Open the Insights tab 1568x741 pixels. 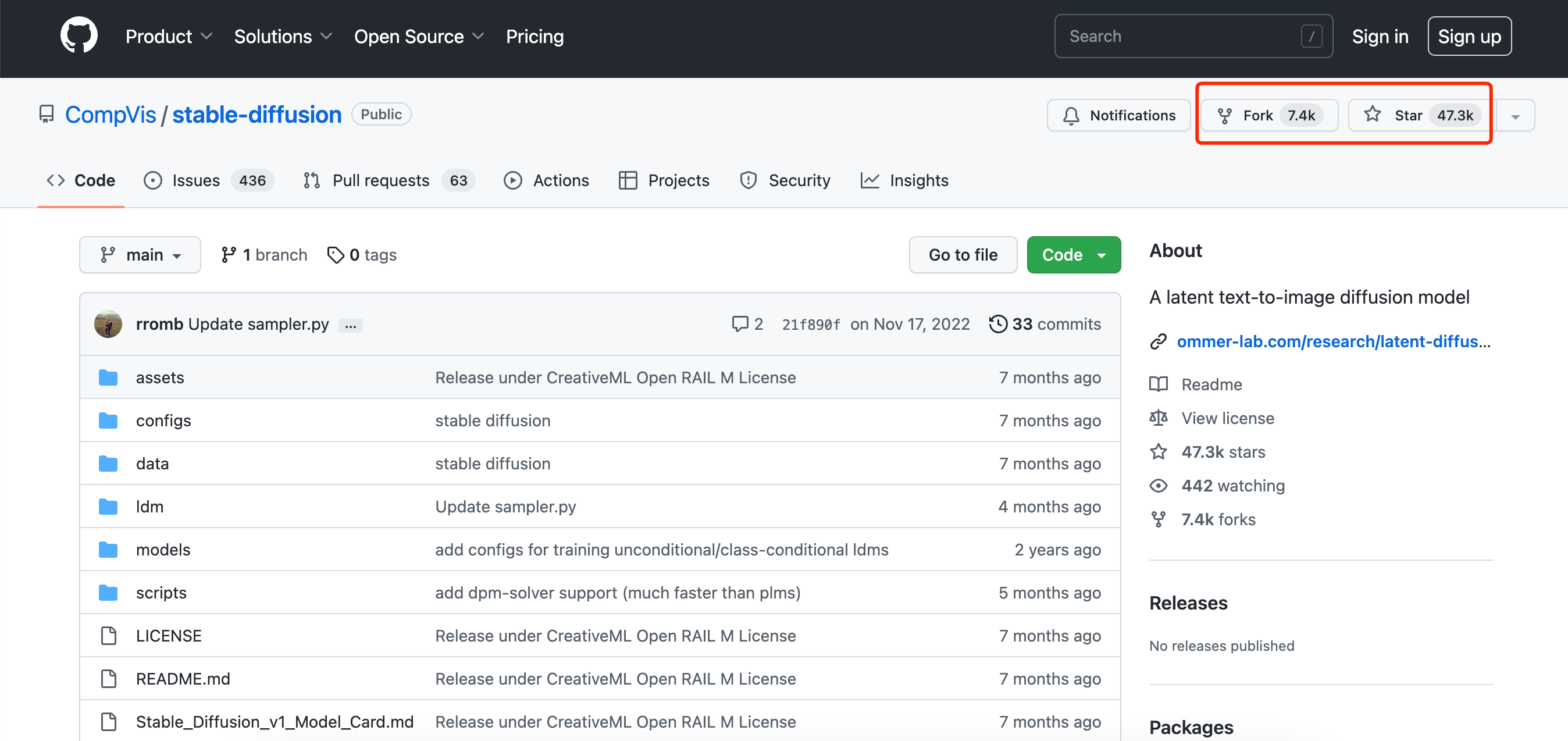click(x=904, y=180)
